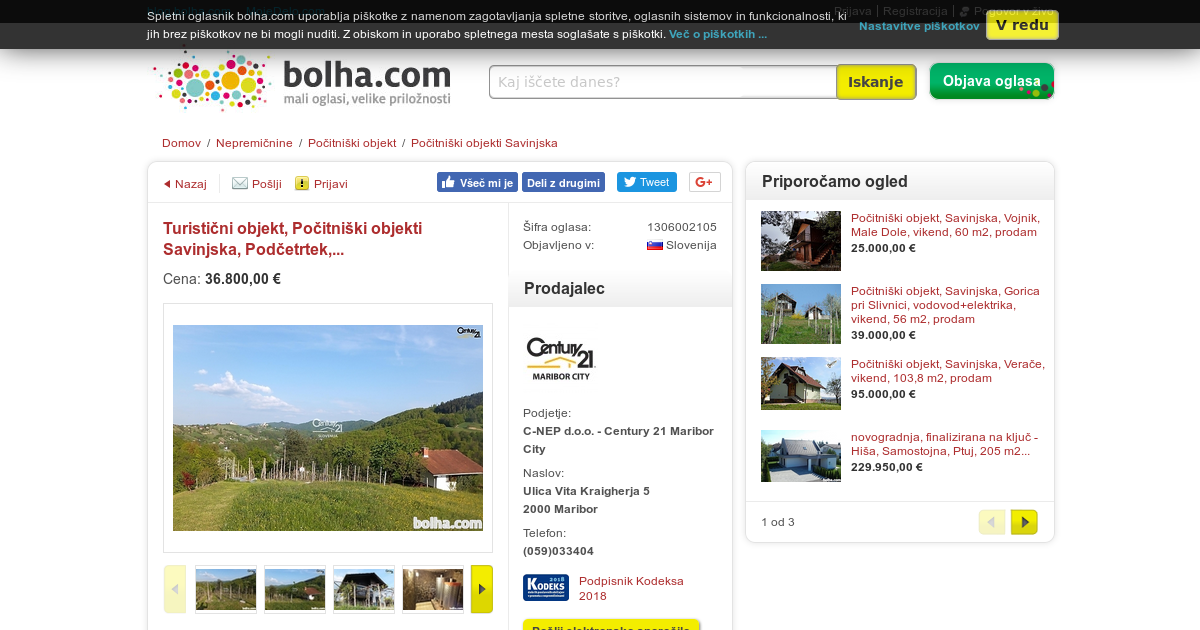
Task: Open Nepremičnine breadcrumb
Action: click(254, 143)
